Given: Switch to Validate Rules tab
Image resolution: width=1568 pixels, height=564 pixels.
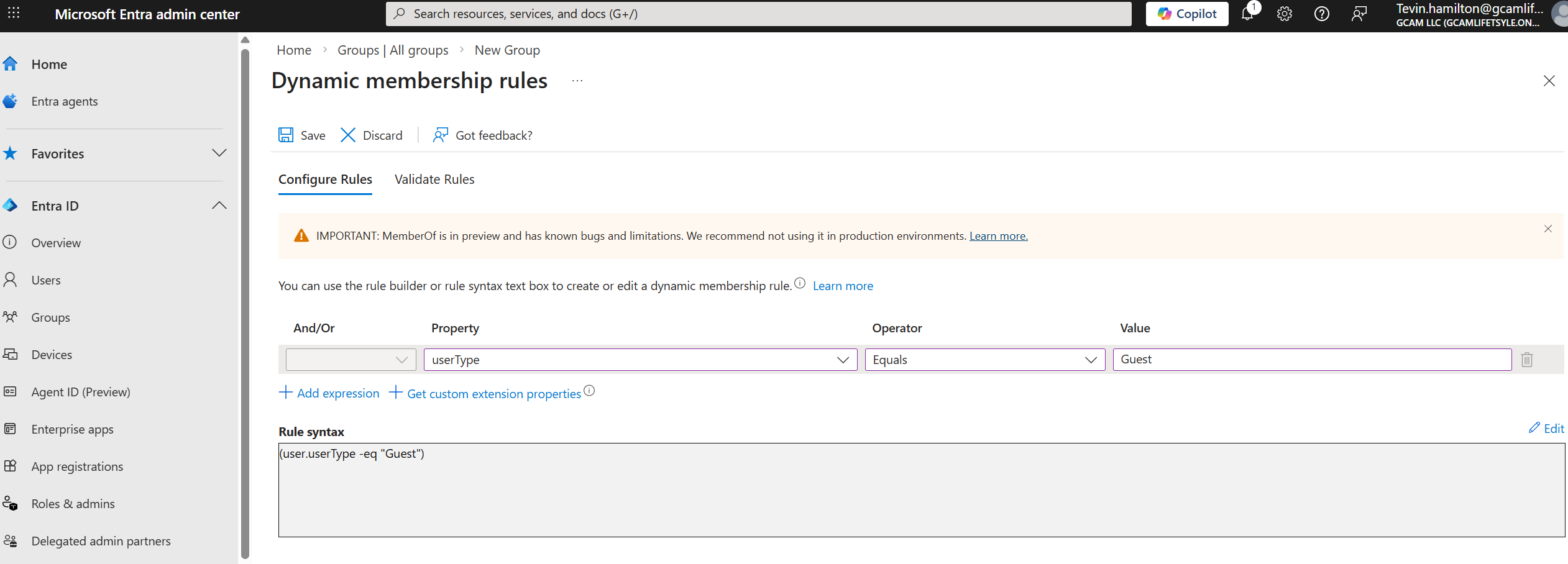Looking at the screenshot, I should pos(434,180).
